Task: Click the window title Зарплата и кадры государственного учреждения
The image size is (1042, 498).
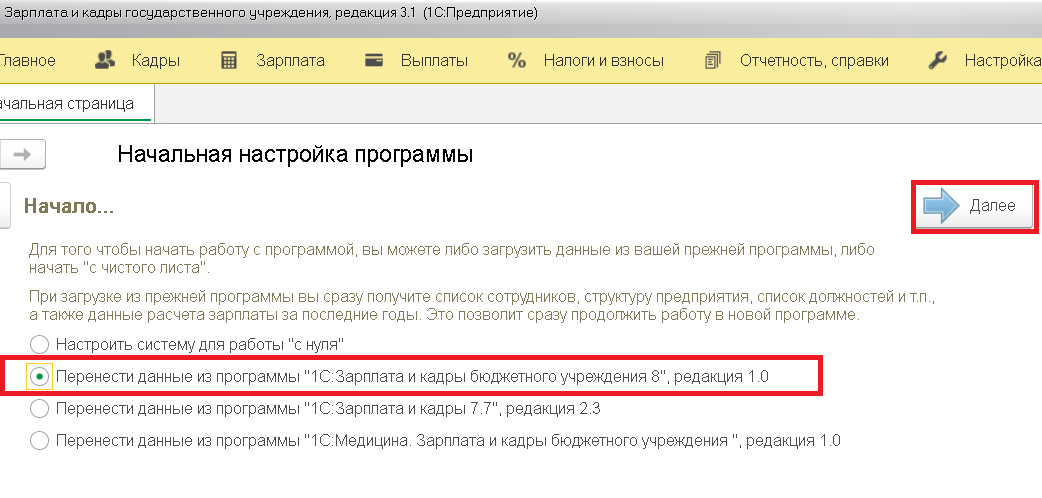Action: pyautogui.click(x=271, y=13)
